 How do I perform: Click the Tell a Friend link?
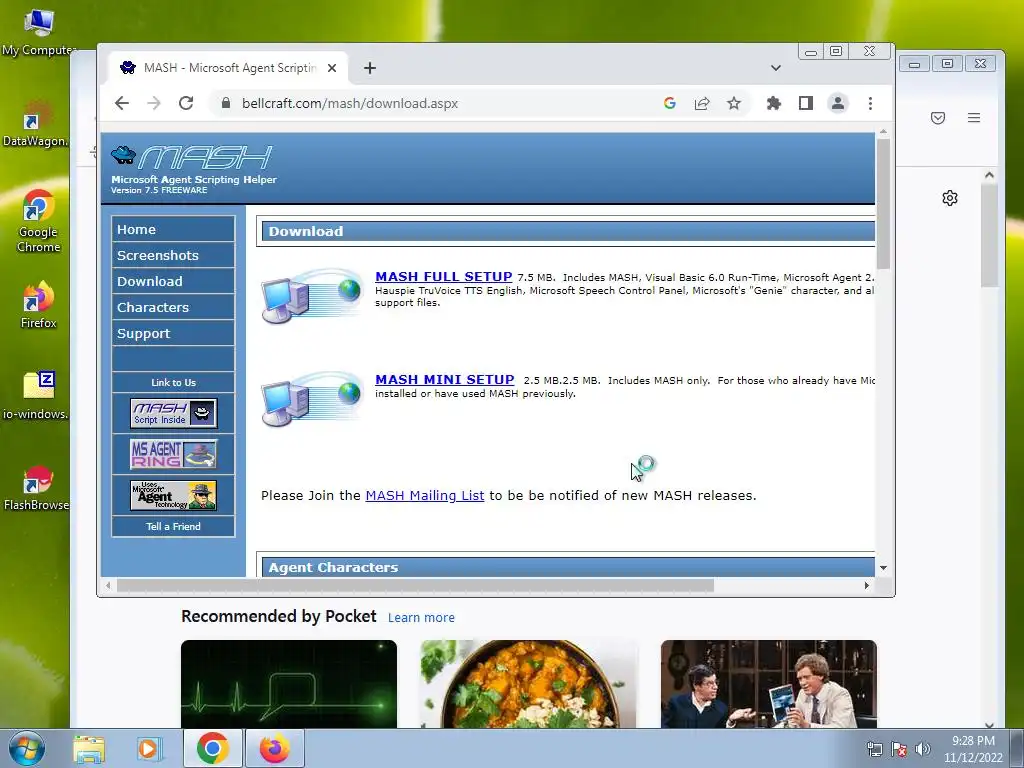pos(173,526)
